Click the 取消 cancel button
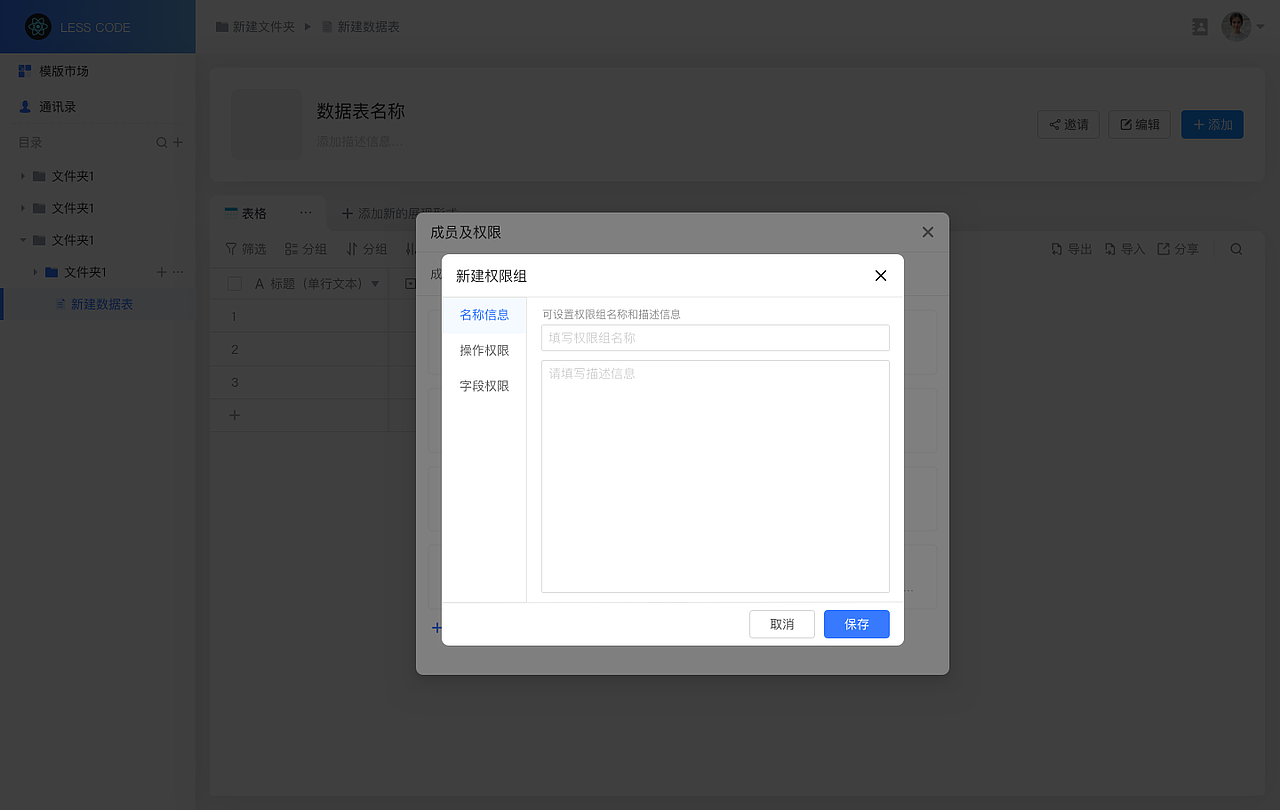1280x810 pixels. pyautogui.click(x=781, y=624)
